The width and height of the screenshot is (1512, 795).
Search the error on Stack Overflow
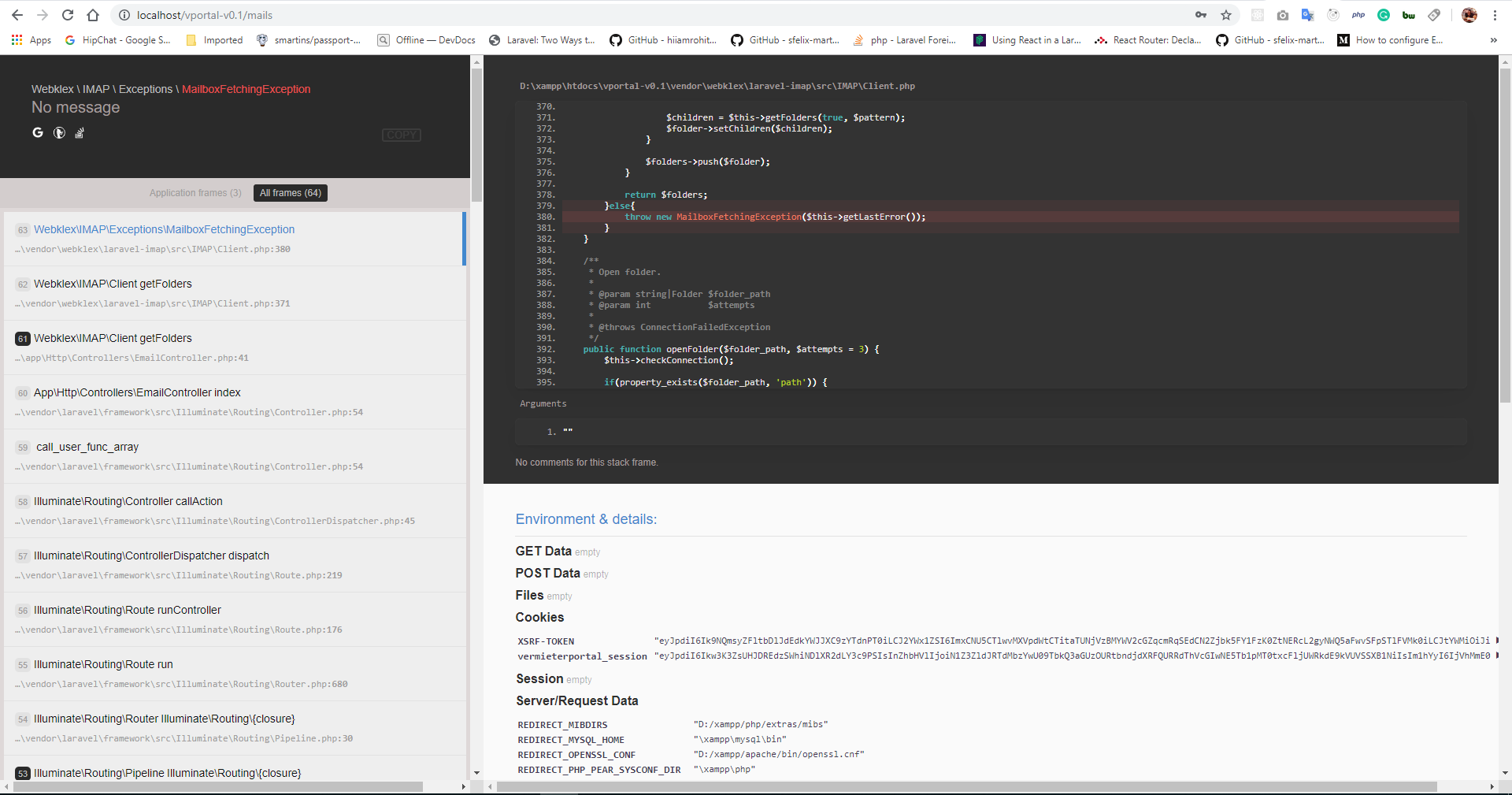(x=79, y=132)
